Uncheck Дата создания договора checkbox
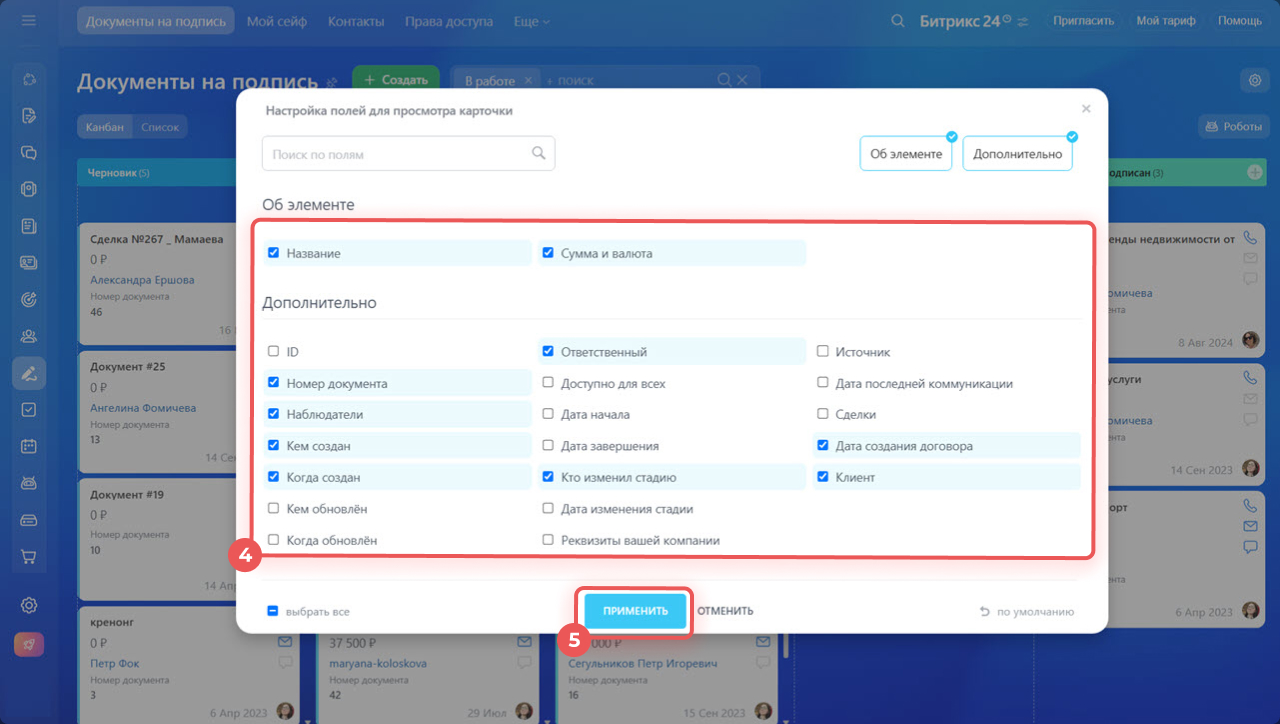This screenshot has width=1280, height=724. pos(823,446)
